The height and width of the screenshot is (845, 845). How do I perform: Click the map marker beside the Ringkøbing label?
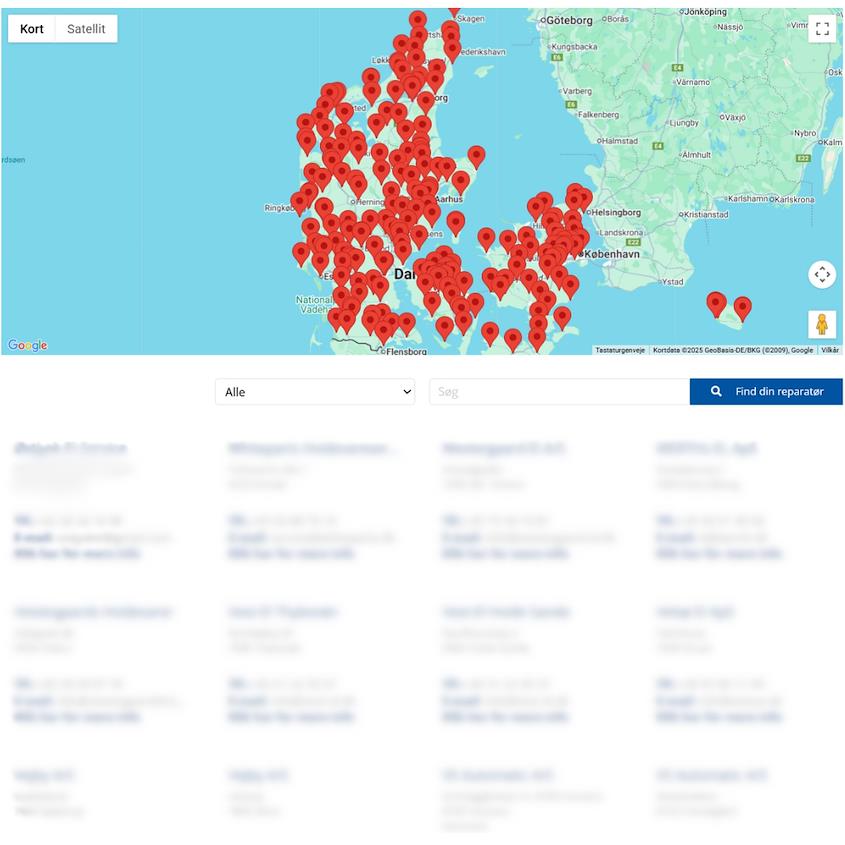click(x=299, y=201)
